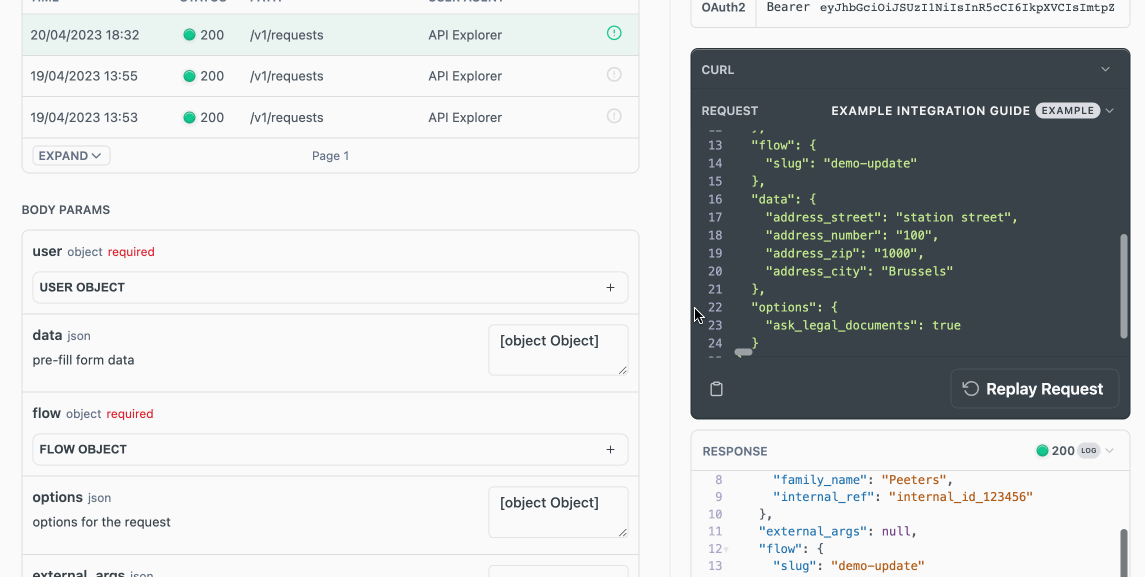Viewport: 1145px width, 577px height.
Task: Select the 19/04/2023 13:55 log row
Action: (x=330, y=76)
